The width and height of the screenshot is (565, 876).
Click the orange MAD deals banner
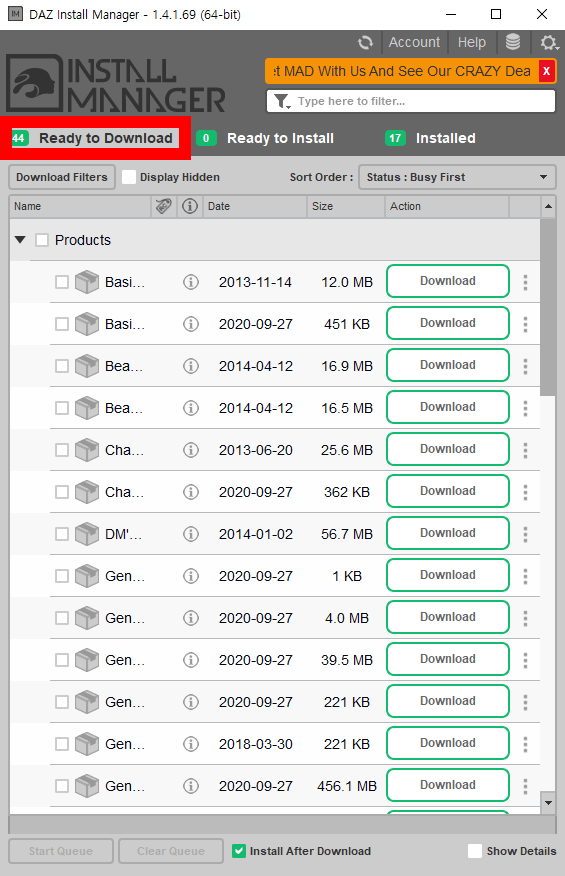point(401,71)
